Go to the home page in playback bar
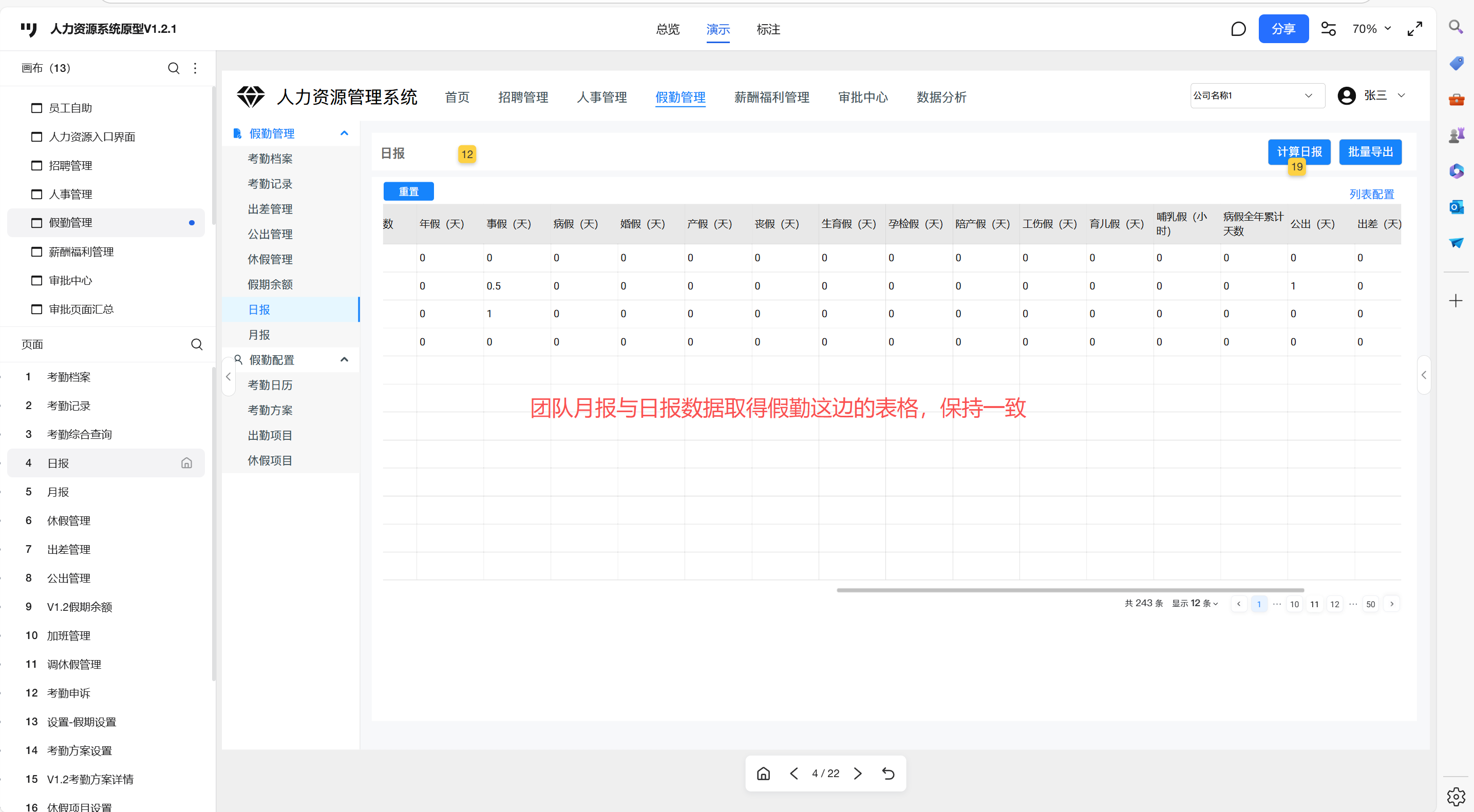The image size is (1474, 812). pyautogui.click(x=763, y=774)
